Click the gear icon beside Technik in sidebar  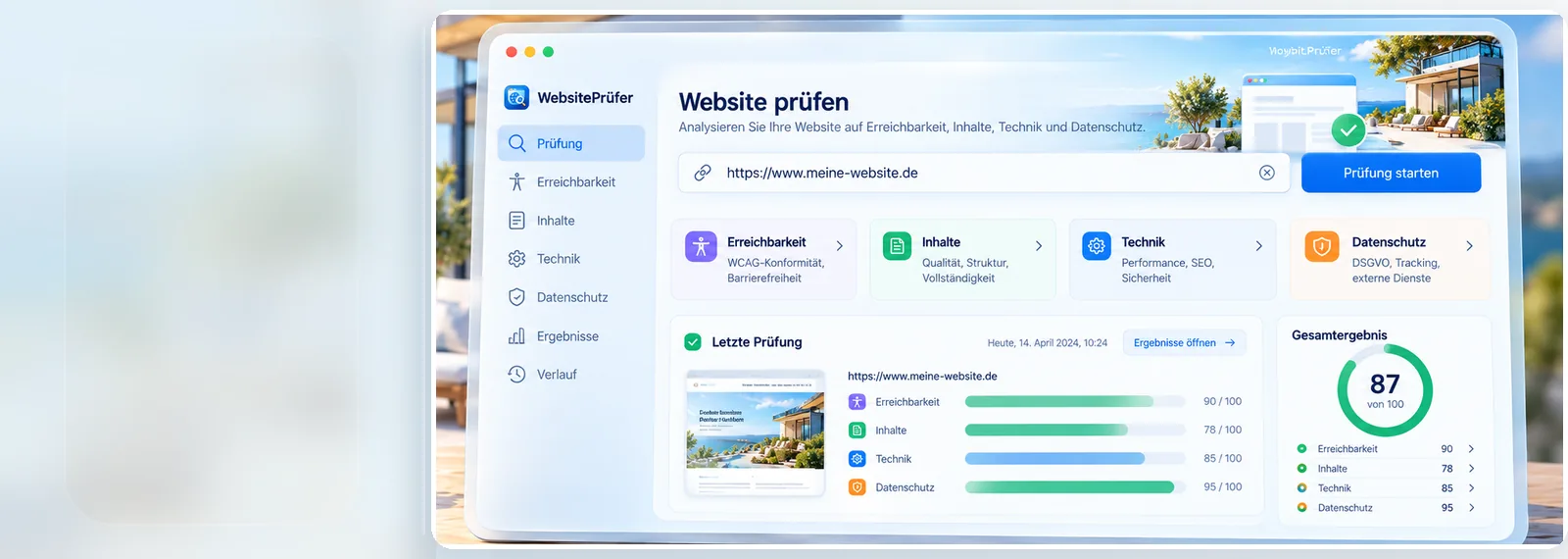517,259
